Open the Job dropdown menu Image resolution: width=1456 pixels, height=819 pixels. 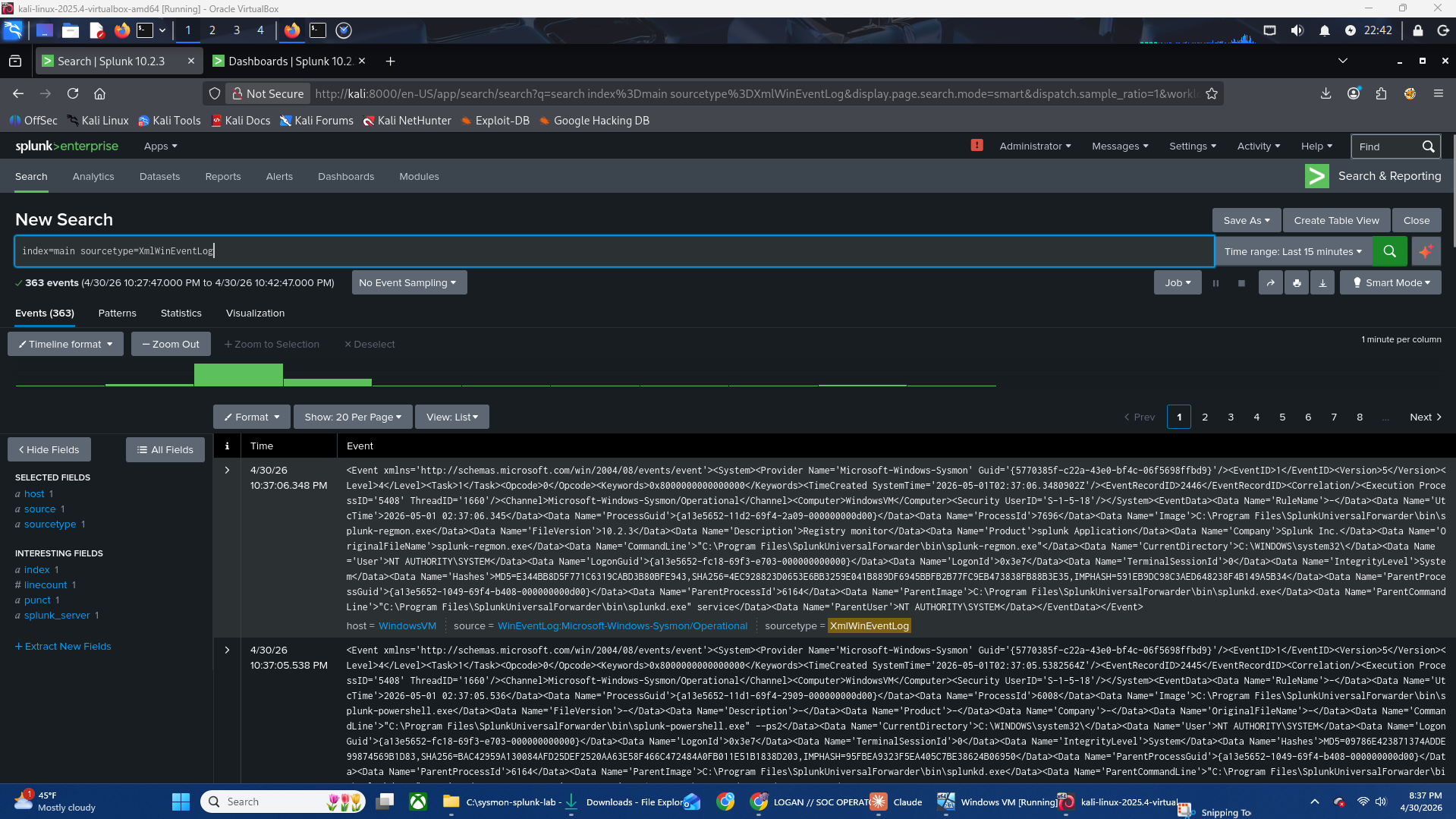(x=1178, y=283)
